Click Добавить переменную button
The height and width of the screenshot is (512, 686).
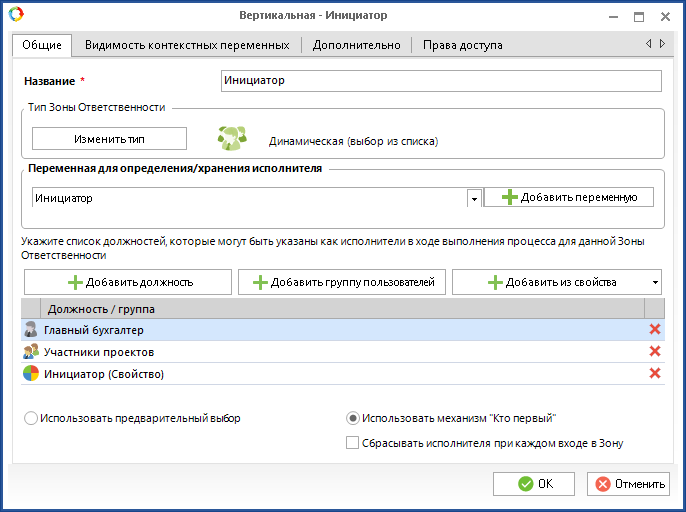(569, 197)
